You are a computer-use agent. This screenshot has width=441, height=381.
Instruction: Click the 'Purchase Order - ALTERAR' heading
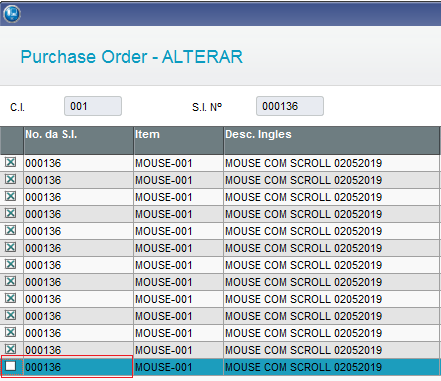(x=132, y=57)
